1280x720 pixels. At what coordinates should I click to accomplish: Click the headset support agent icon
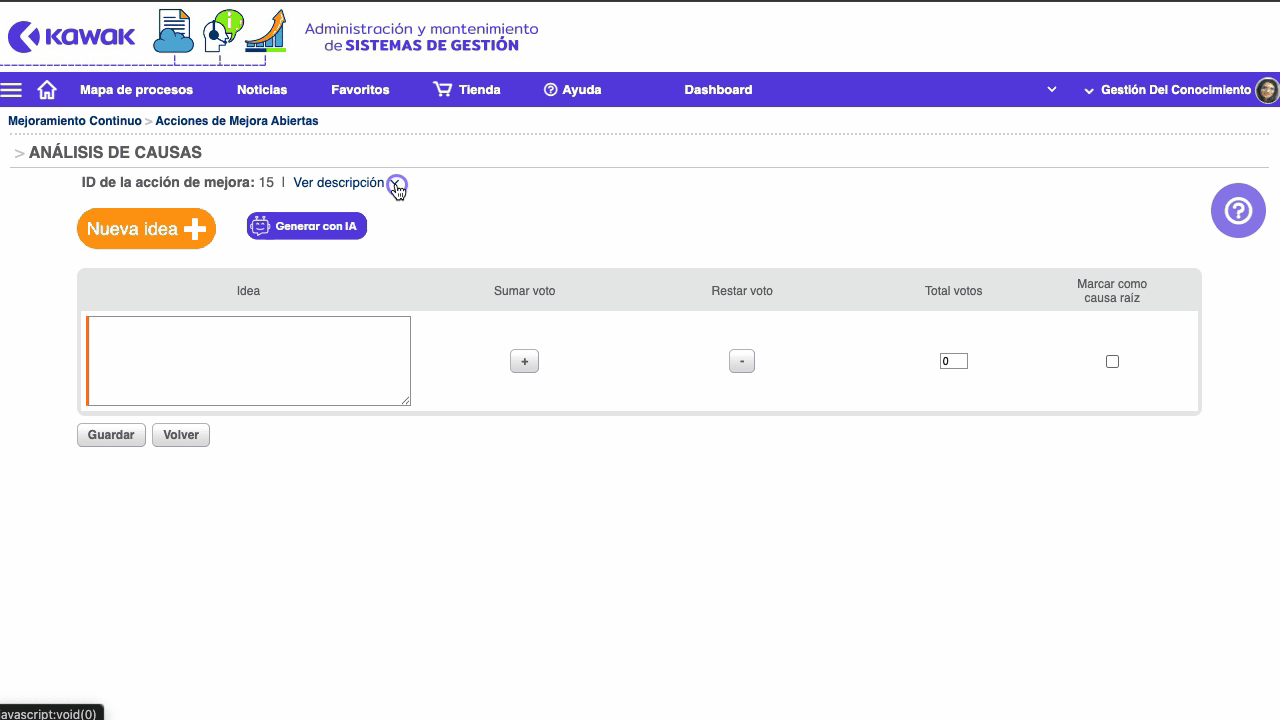click(x=221, y=31)
